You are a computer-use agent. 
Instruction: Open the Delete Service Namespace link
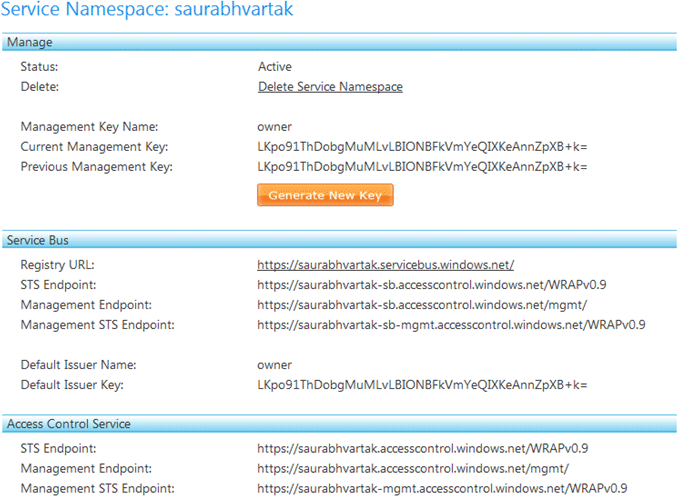click(x=330, y=87)
